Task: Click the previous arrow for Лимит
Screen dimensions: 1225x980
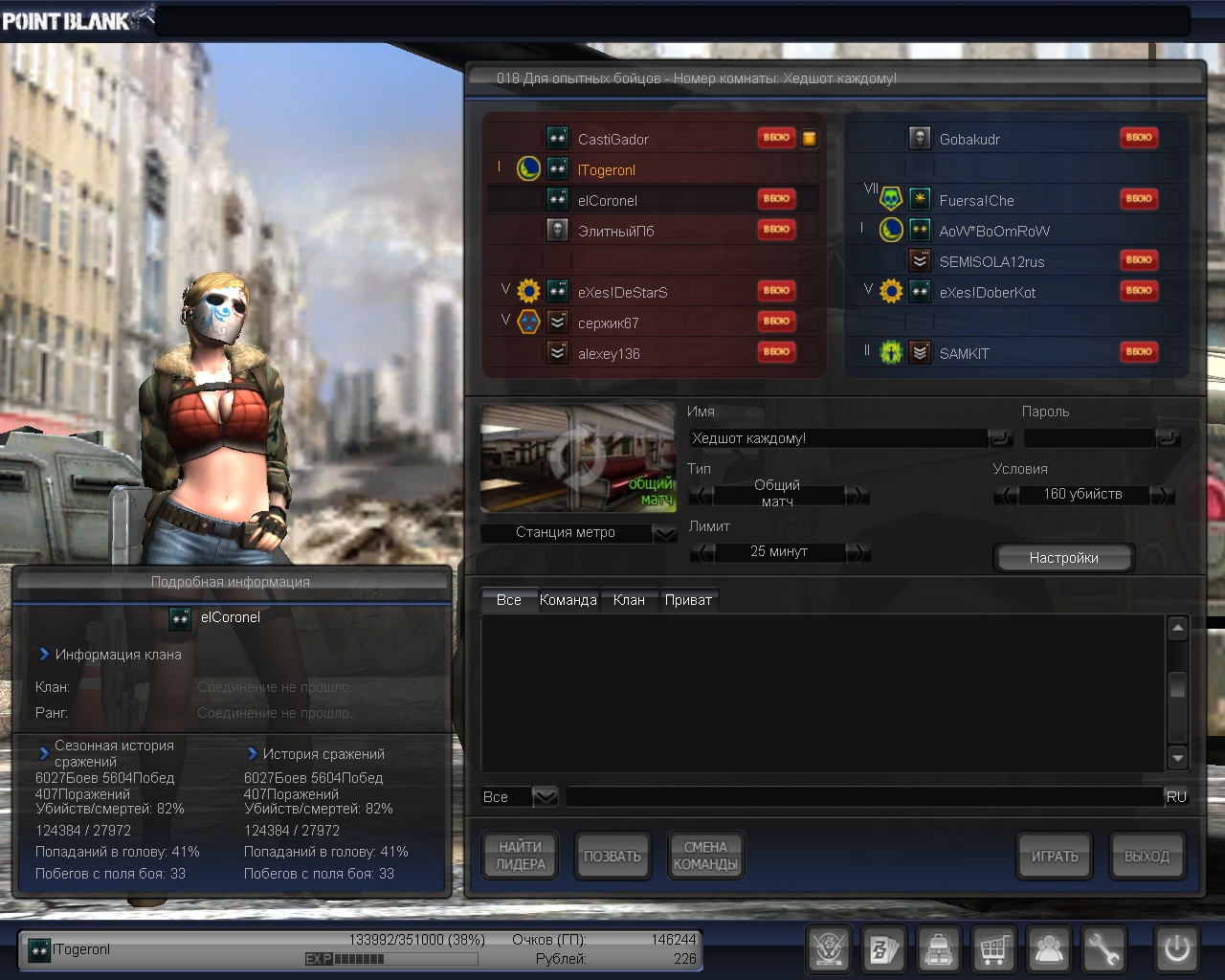Action: point(702,552)
